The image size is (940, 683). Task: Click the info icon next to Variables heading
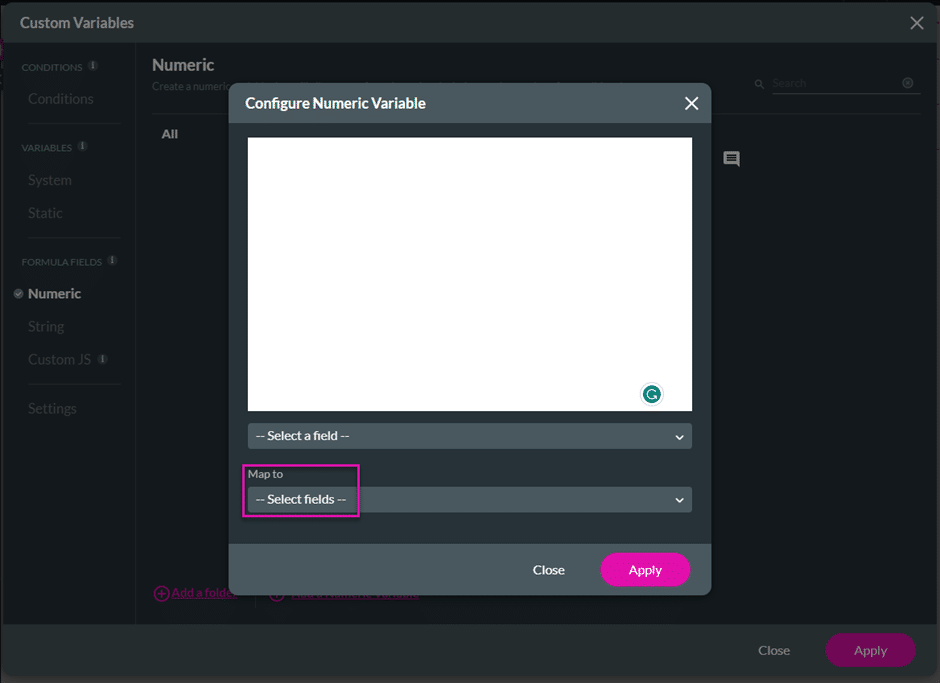coord(82,147)
